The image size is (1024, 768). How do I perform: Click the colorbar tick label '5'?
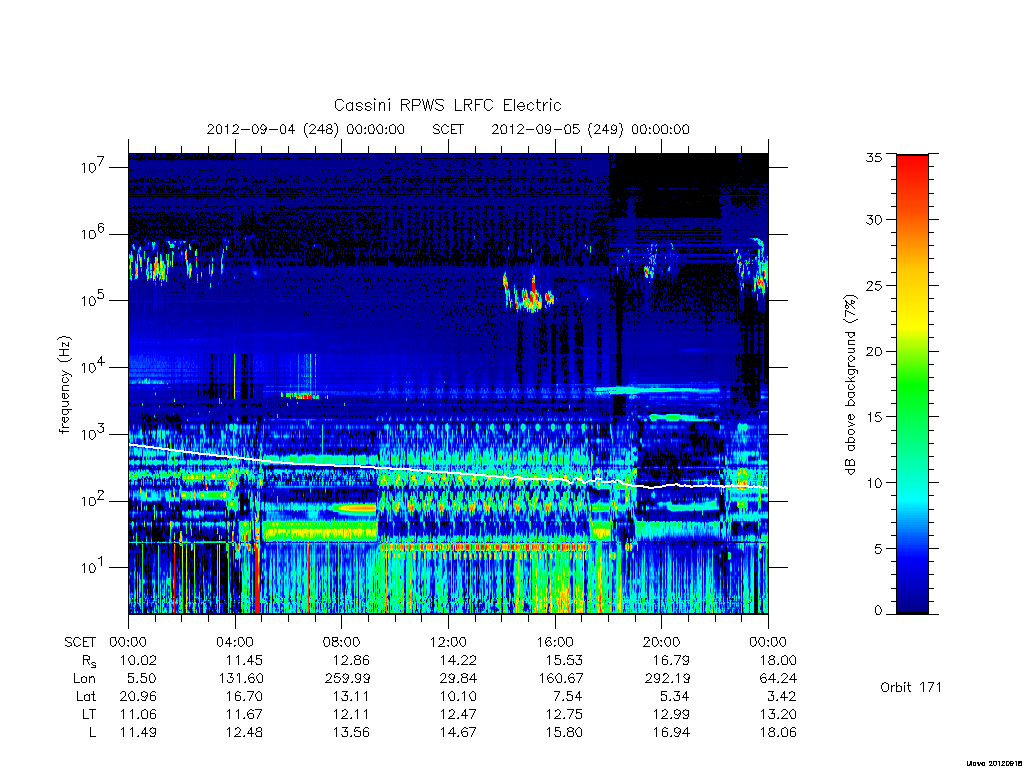click(878, 549)
